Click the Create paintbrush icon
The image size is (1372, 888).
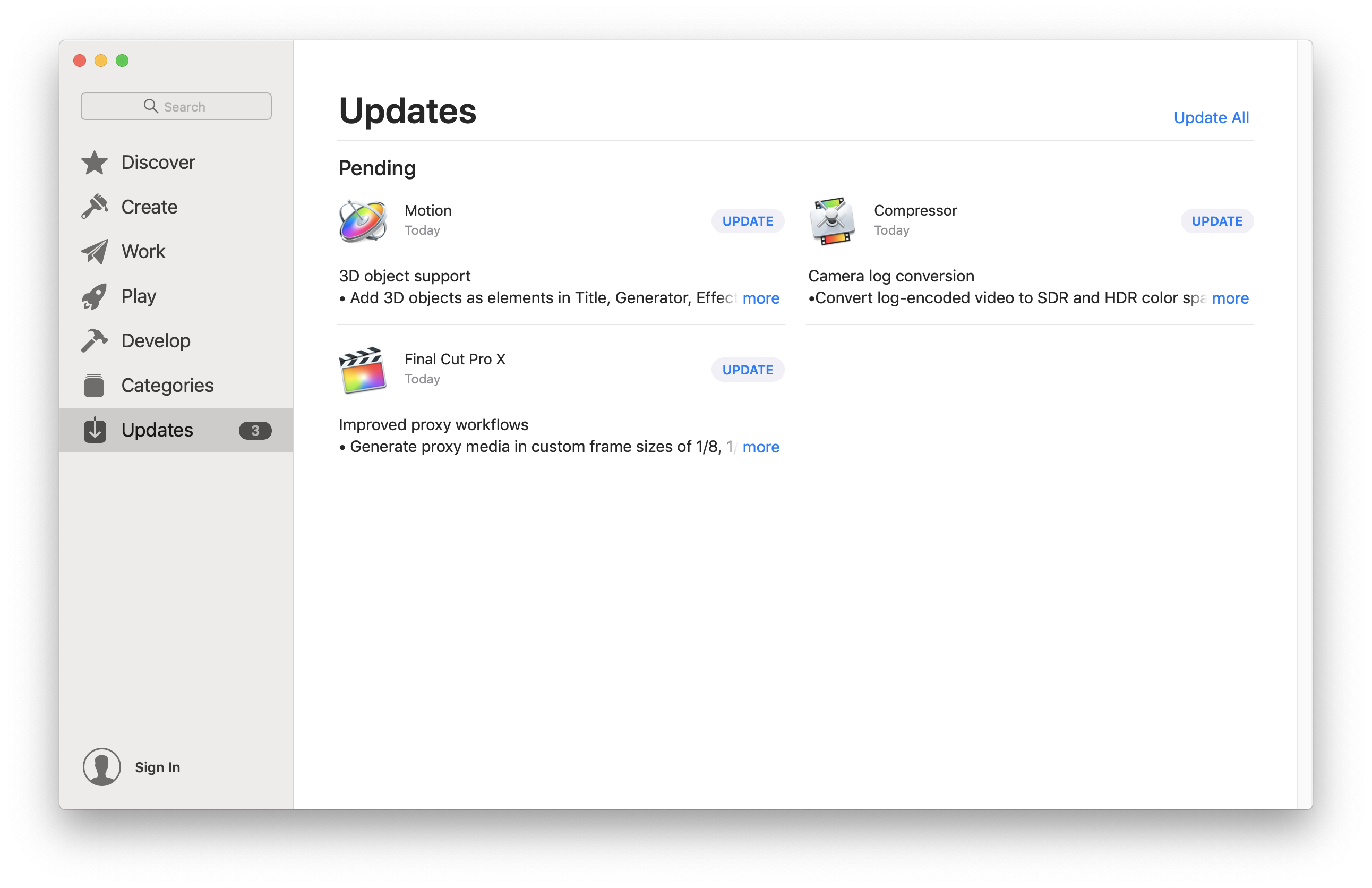click(95, 207)
